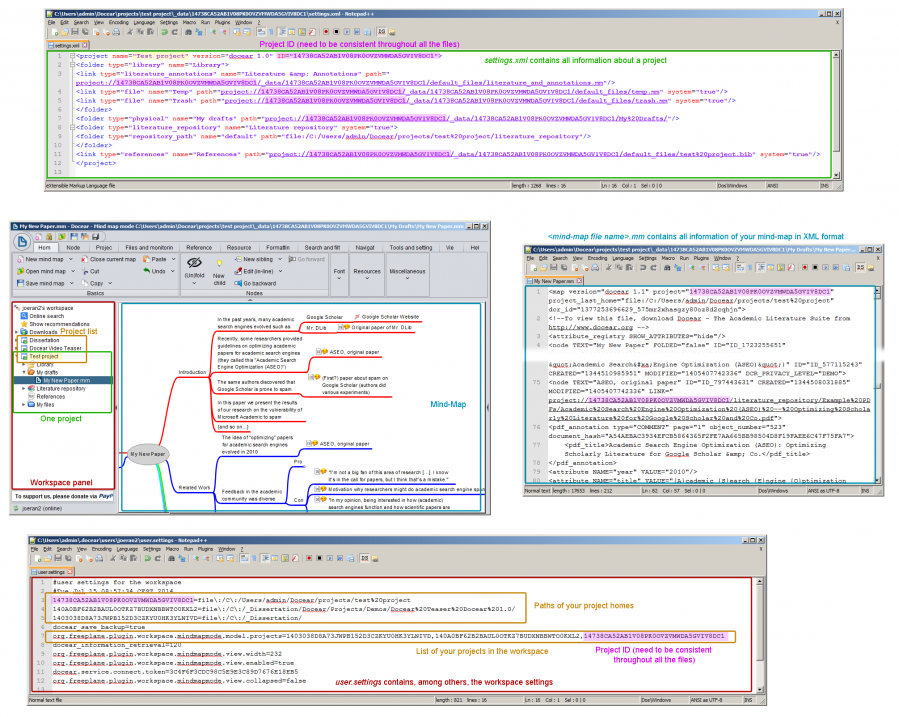Start macro recording in settings.xml Notepad++ window

(x=326, y=32)
